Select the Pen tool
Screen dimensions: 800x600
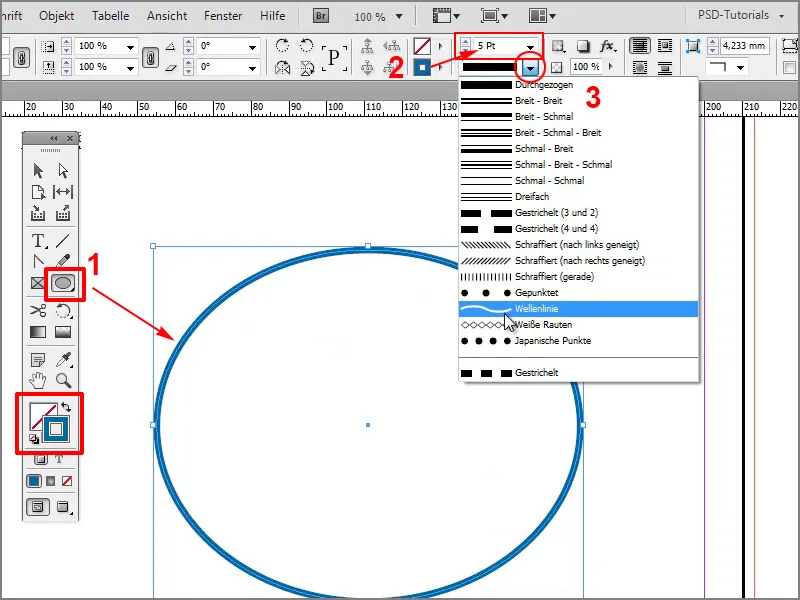click(x=38, y=261)
